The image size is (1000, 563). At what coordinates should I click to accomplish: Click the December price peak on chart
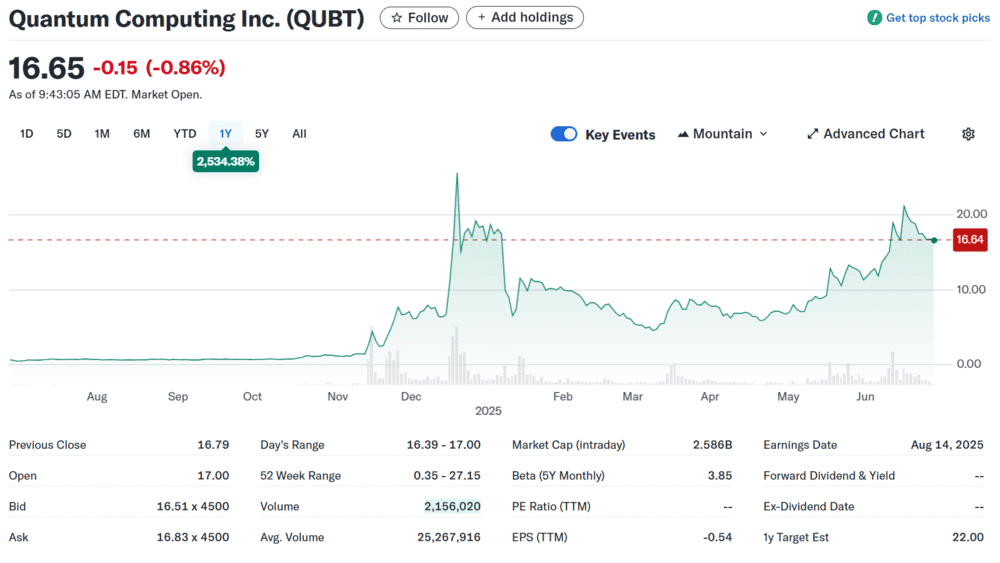[457, 174]
